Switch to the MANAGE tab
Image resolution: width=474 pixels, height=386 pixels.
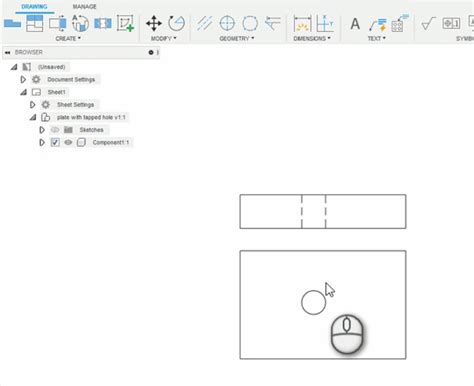(x=84, y=7)
